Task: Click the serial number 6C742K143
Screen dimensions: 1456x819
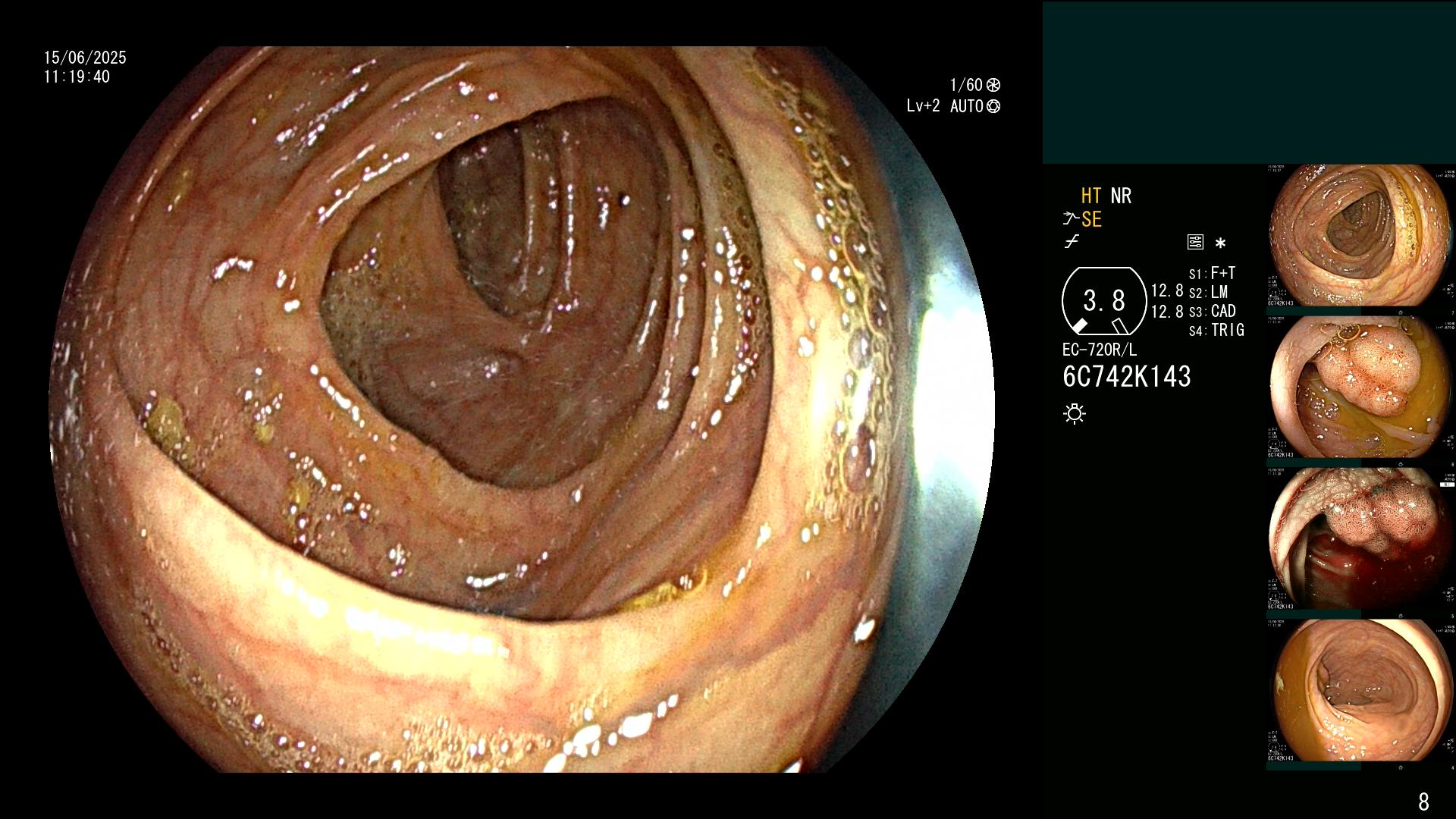Action: click(1127, 376)
